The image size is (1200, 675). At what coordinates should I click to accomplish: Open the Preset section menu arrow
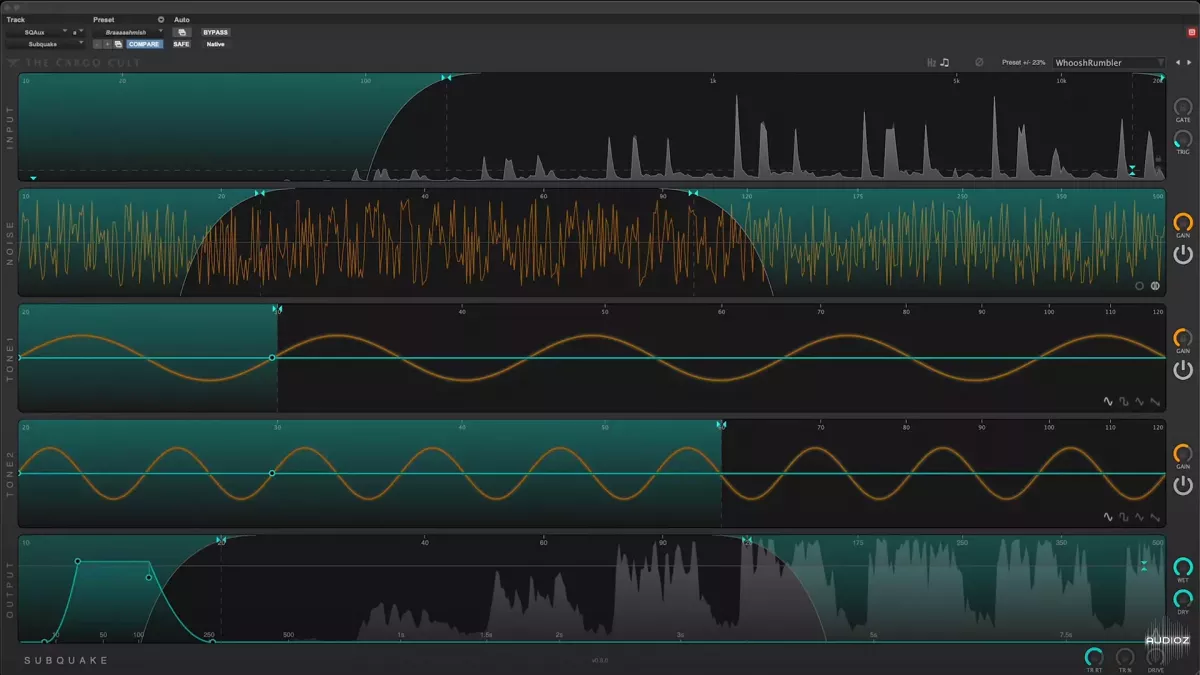[x=161, y=19]
